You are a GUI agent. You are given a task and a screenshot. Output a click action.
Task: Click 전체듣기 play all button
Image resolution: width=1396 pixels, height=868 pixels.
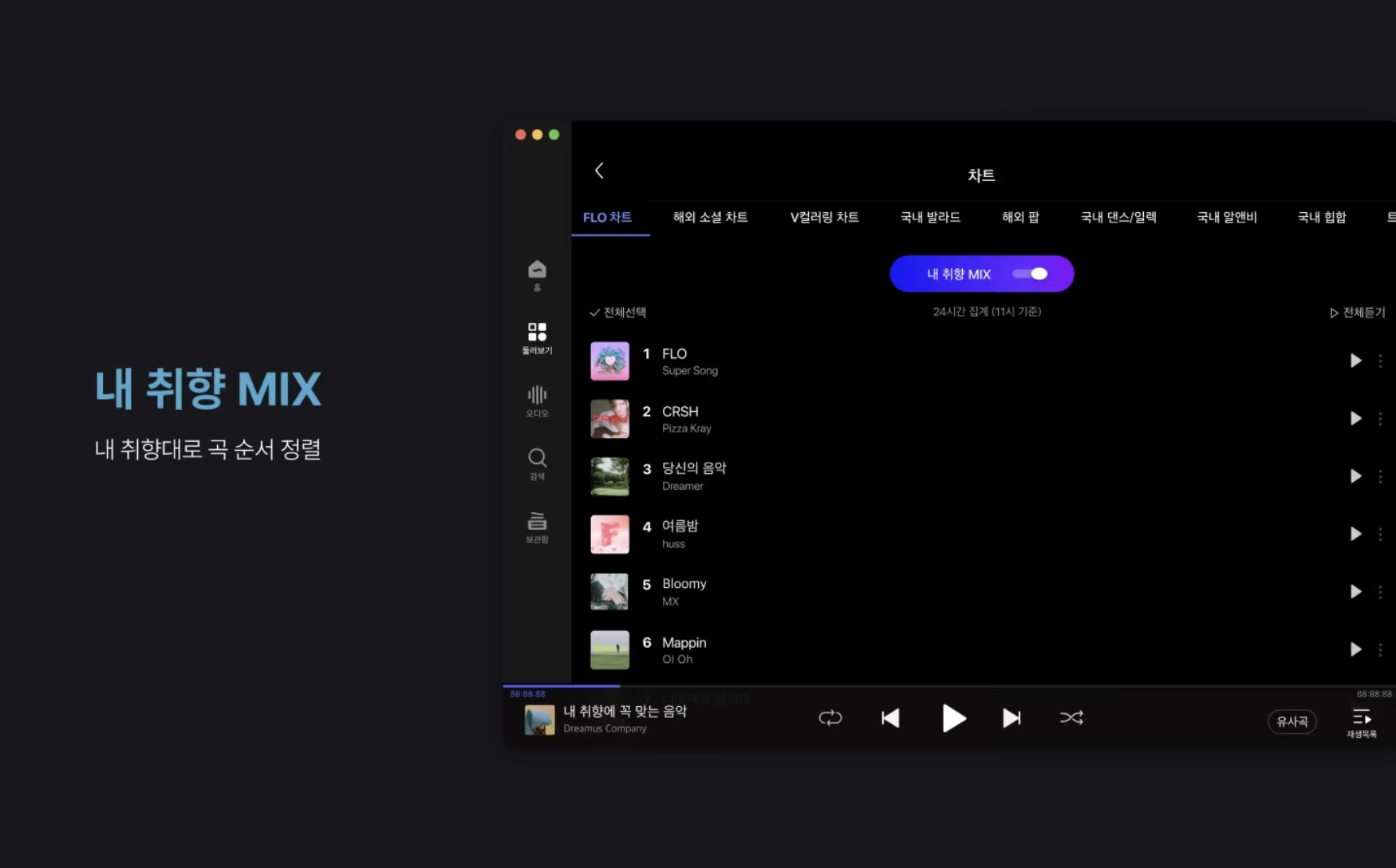pos(1357,313)
